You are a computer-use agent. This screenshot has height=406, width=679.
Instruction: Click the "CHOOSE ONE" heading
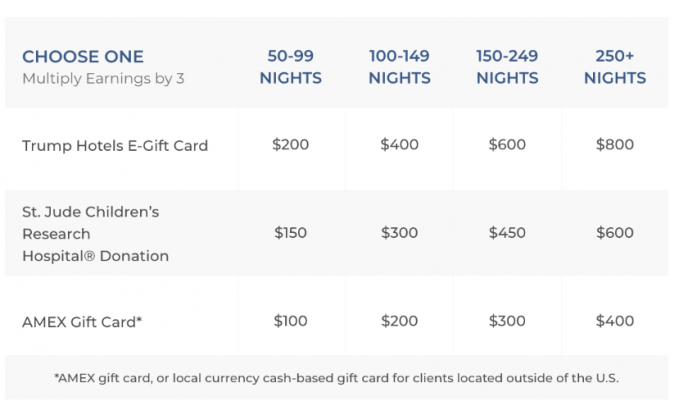[83, 57]
